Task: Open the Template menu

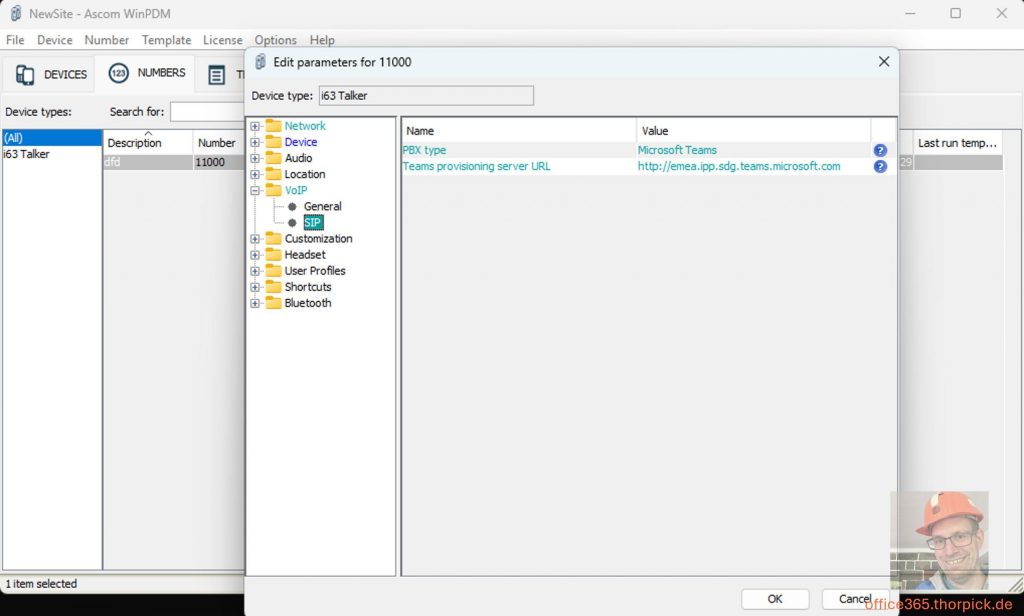Action: coord(166,40)
